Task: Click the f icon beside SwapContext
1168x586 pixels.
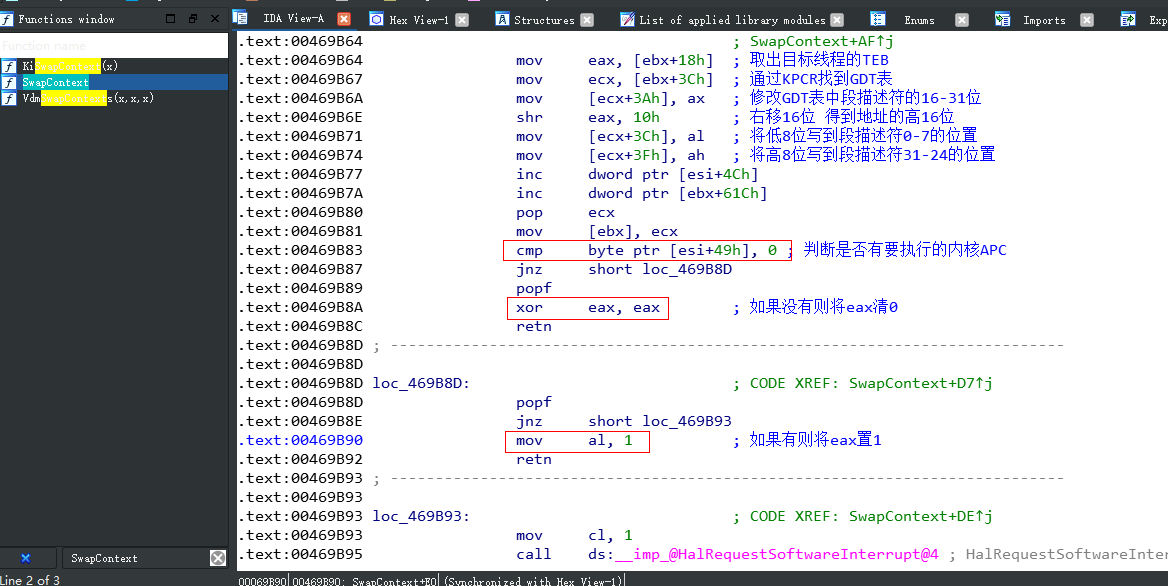Action: tap(9, 82)
